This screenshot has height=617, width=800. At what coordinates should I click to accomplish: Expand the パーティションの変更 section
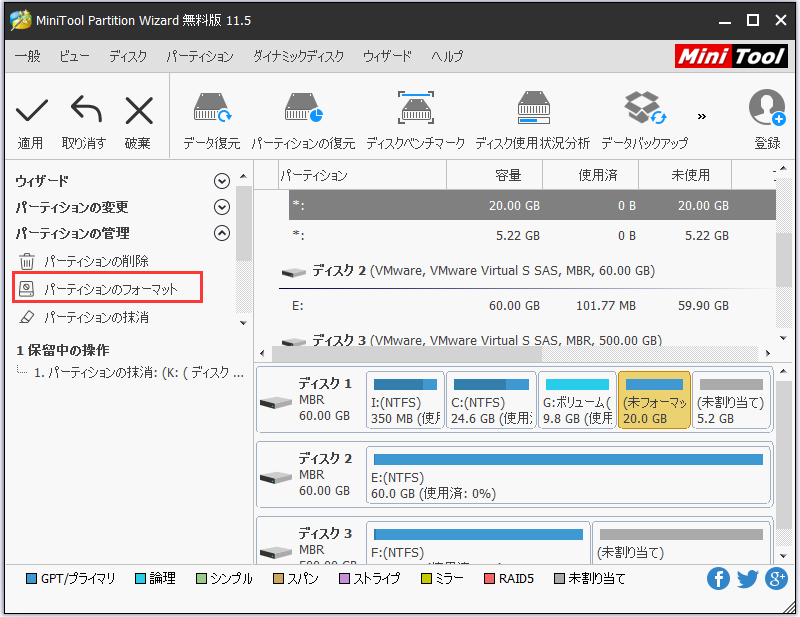click(222, 207)
